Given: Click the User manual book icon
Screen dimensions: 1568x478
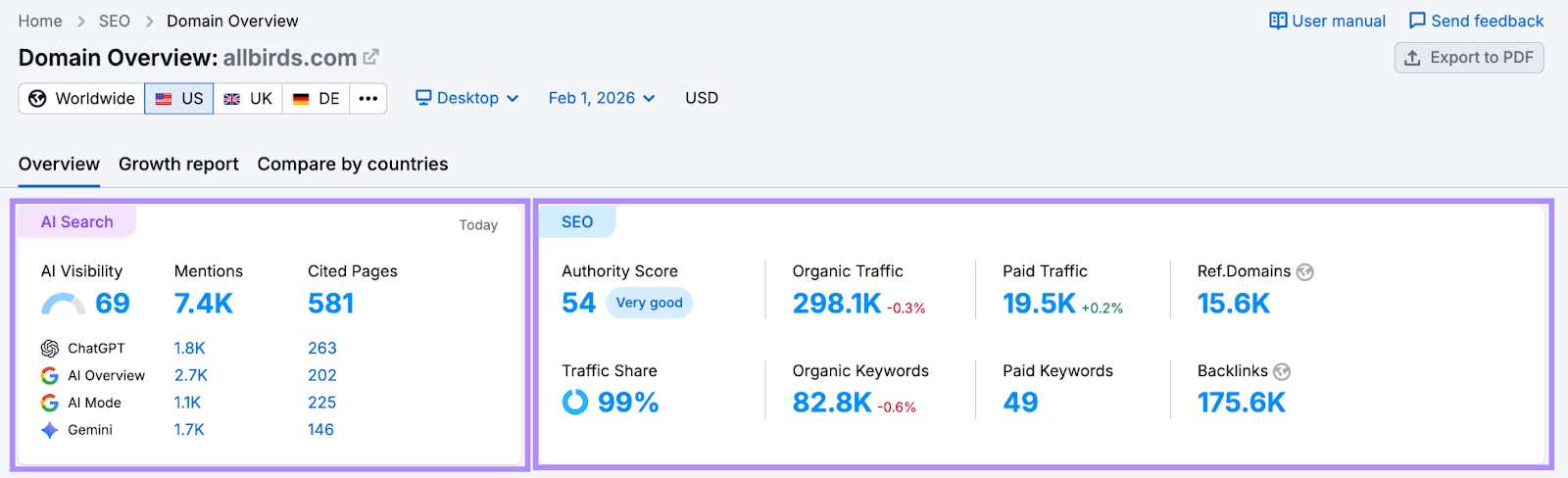Looking at the screenshot, I should tap(1278, 21).
